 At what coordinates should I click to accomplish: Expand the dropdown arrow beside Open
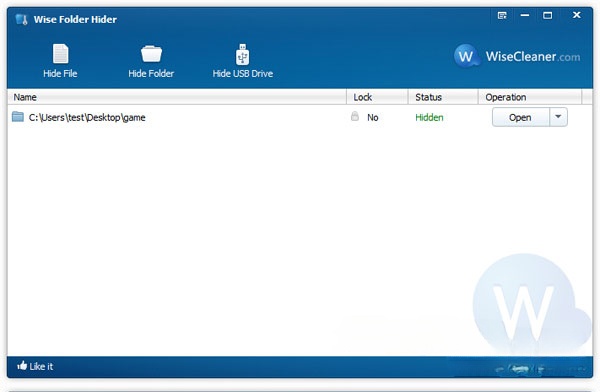558,117
